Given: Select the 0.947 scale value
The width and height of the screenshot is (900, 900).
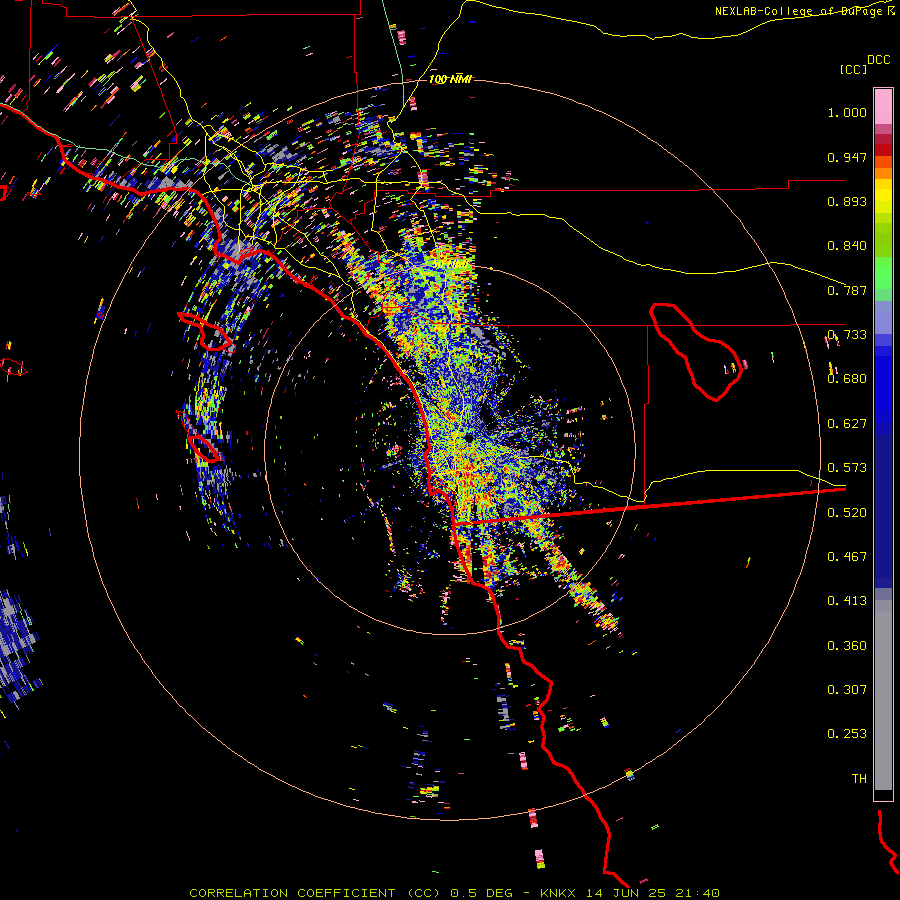Looking at the screenshot, I should pos(847,157).
